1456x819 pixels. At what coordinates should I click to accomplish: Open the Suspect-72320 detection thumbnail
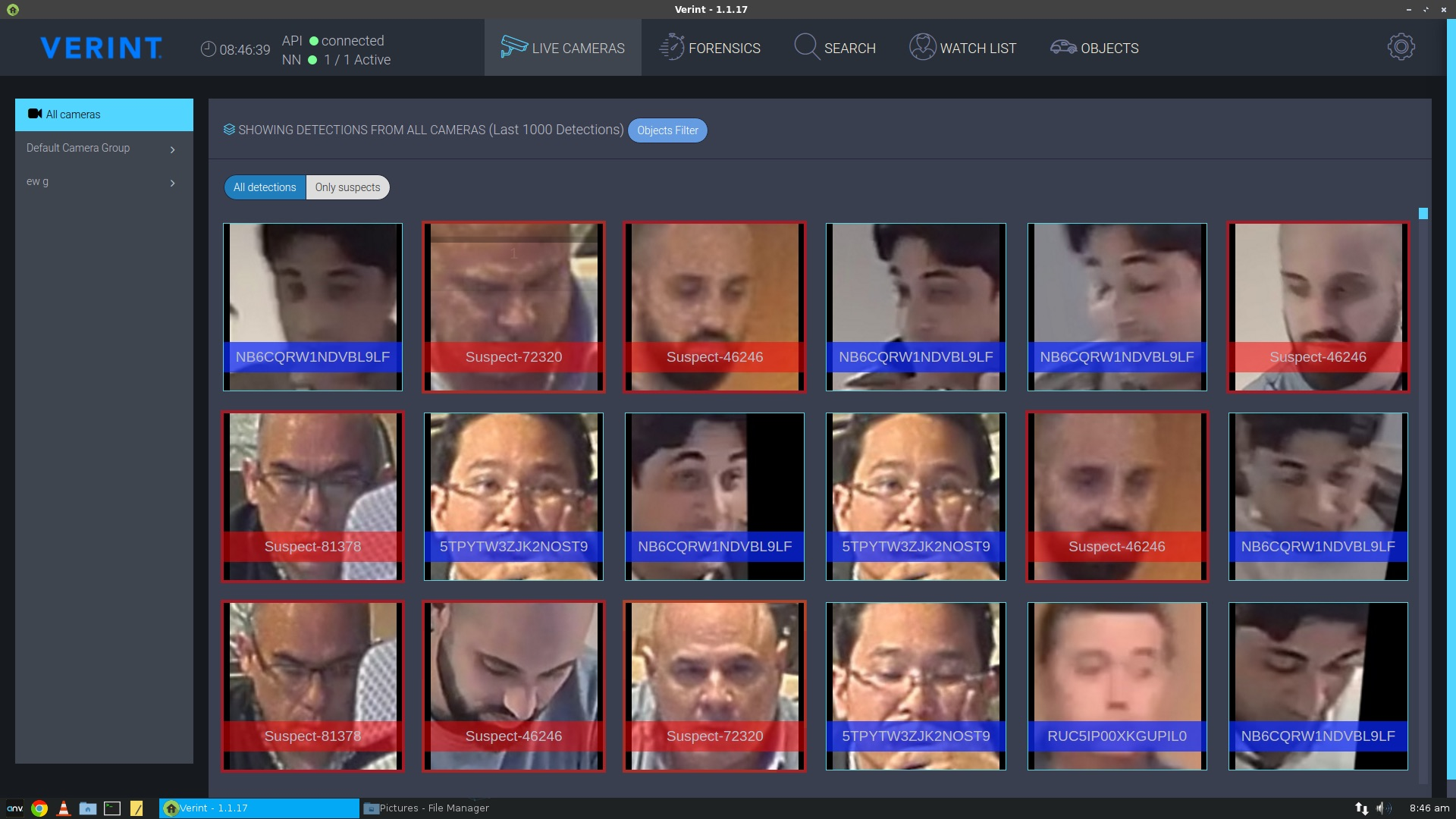click(x=513, y=307)
